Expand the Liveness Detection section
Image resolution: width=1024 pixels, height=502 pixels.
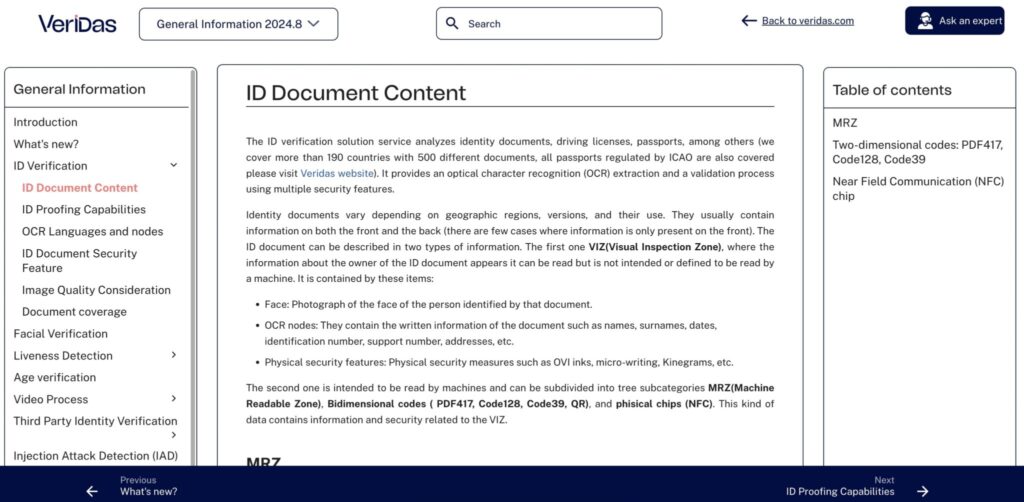click(174, 355)
